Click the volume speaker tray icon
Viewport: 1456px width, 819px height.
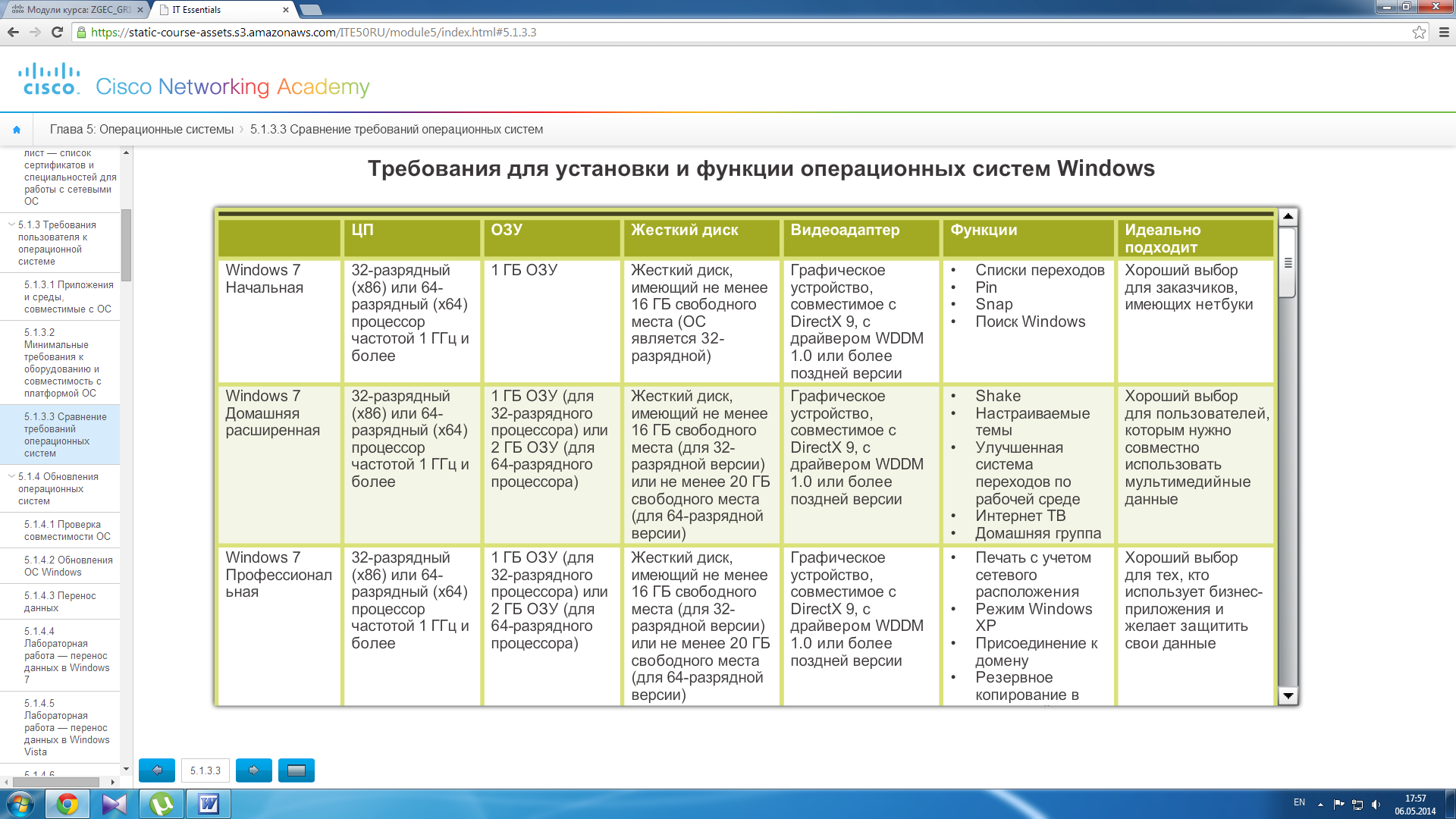(1376, 804)
